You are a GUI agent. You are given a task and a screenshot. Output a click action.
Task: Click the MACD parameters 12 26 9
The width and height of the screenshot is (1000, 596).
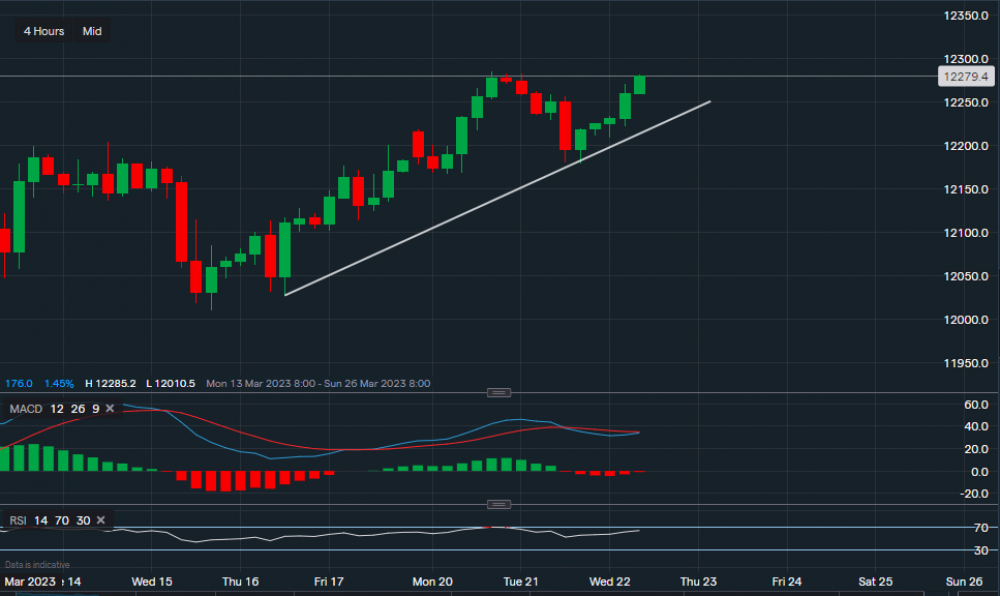click(73, 408)
